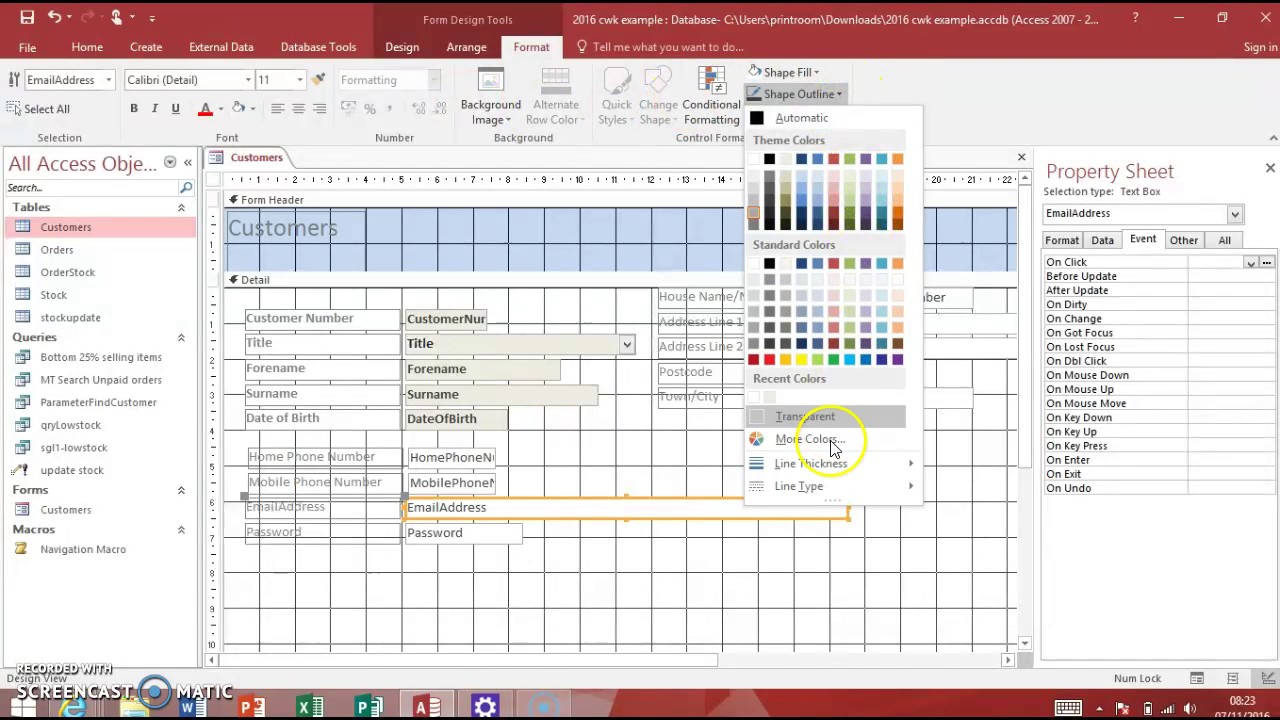The height and width of the screenshot is (720, 1280).
Task: Pick the black theme color swatch
Action: 769,158
